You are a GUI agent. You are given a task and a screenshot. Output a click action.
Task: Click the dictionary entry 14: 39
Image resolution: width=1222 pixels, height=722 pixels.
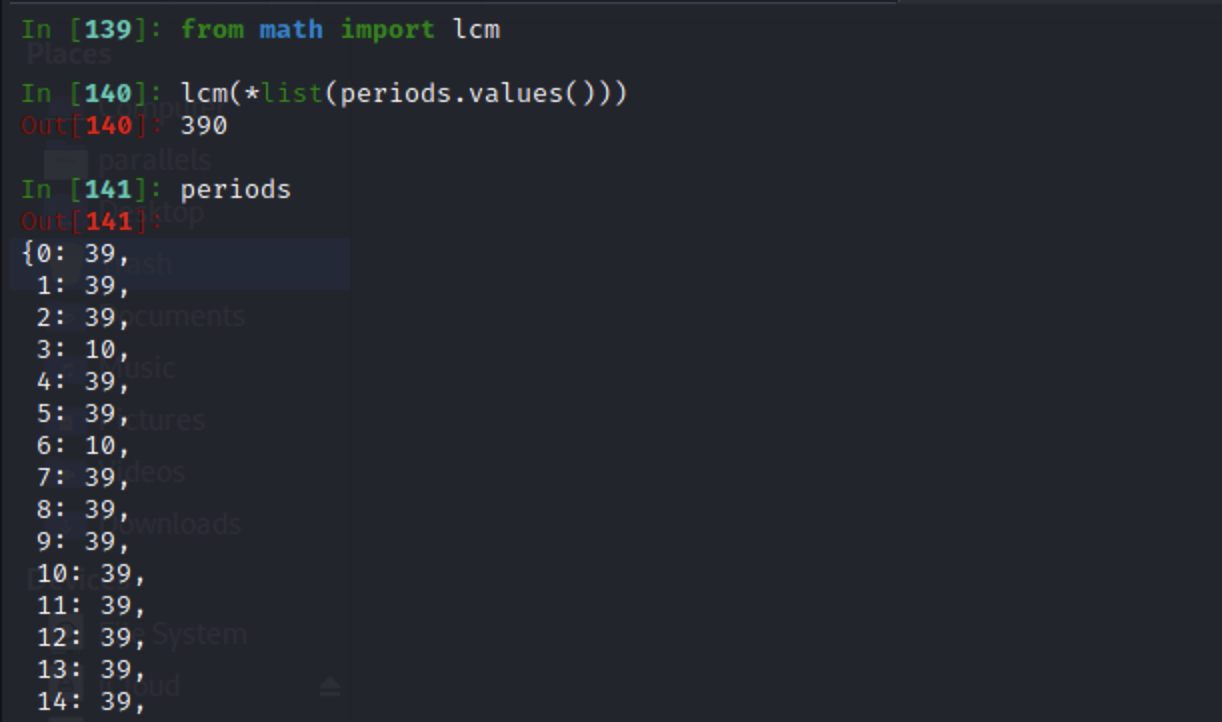click(x=91, y=702)
